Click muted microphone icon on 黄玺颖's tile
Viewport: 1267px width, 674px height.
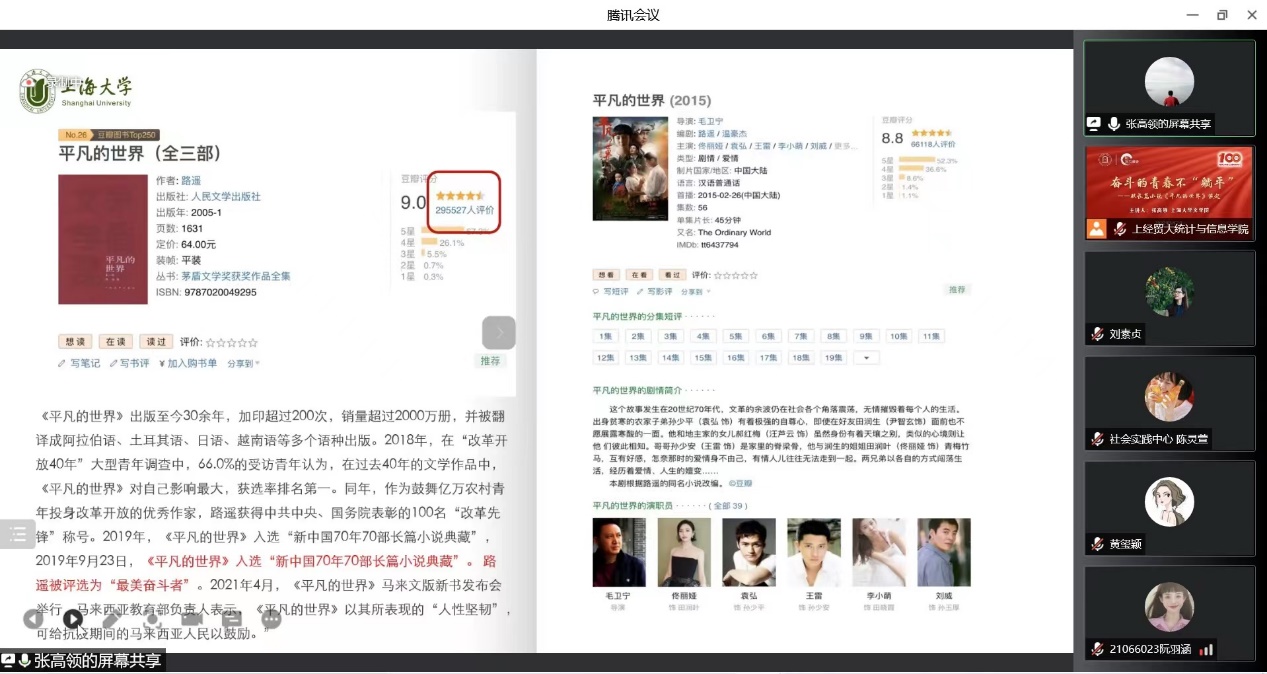click(x=1097, y=544)
